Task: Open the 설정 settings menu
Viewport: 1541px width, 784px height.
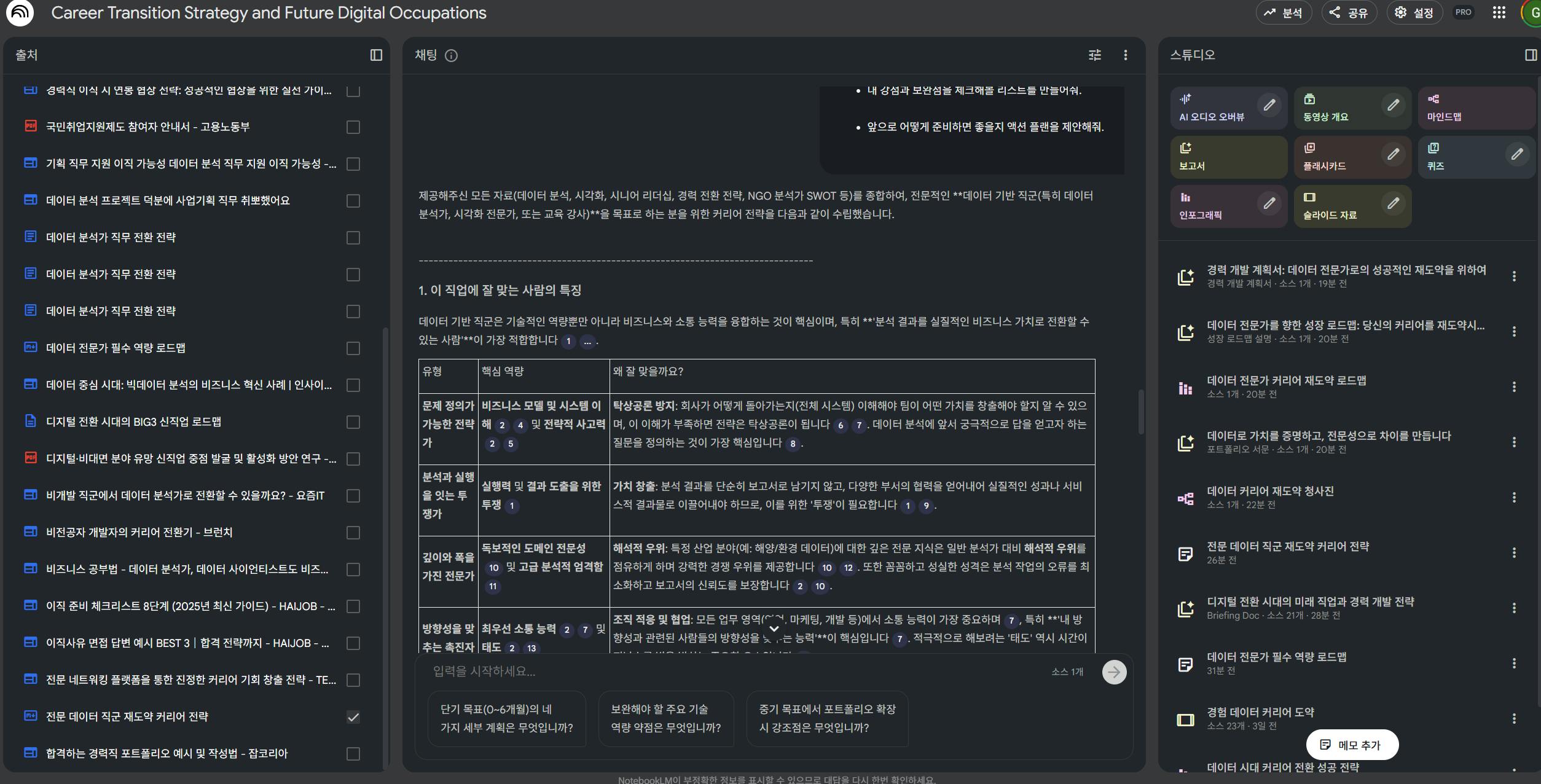Action: pyautogui.click(x=1413, y=12)
